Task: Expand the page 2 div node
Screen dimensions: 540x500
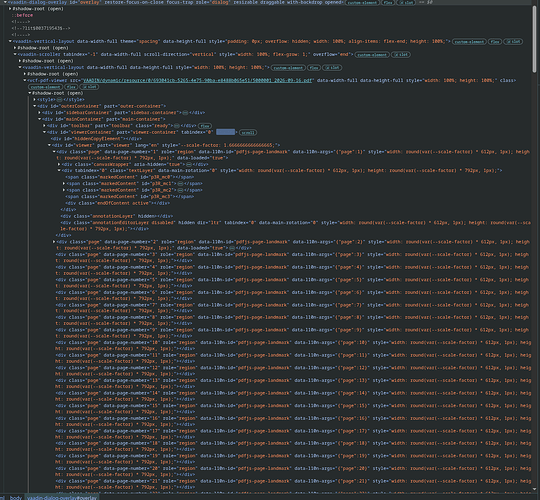Action: click(x=54, y=242)
